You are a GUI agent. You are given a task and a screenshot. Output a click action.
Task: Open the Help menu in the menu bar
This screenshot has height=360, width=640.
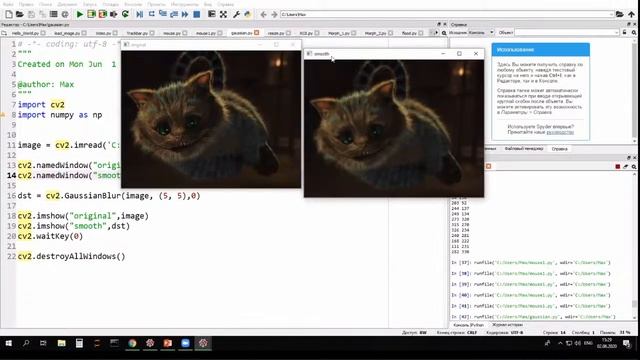pos(225,4)
